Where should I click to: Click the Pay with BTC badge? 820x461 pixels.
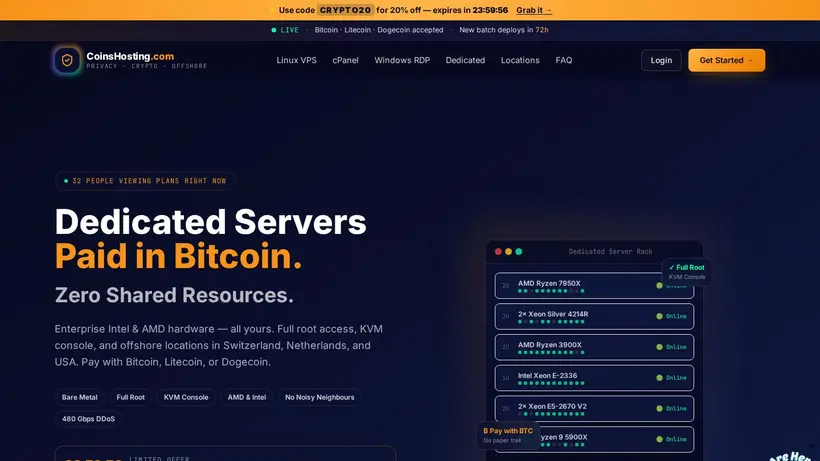[x=508, y=435]
